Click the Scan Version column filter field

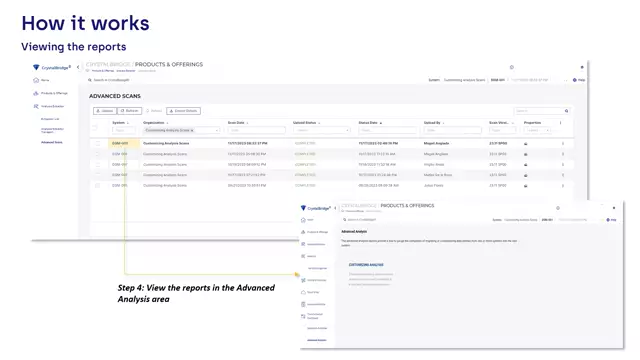[502, 130]
